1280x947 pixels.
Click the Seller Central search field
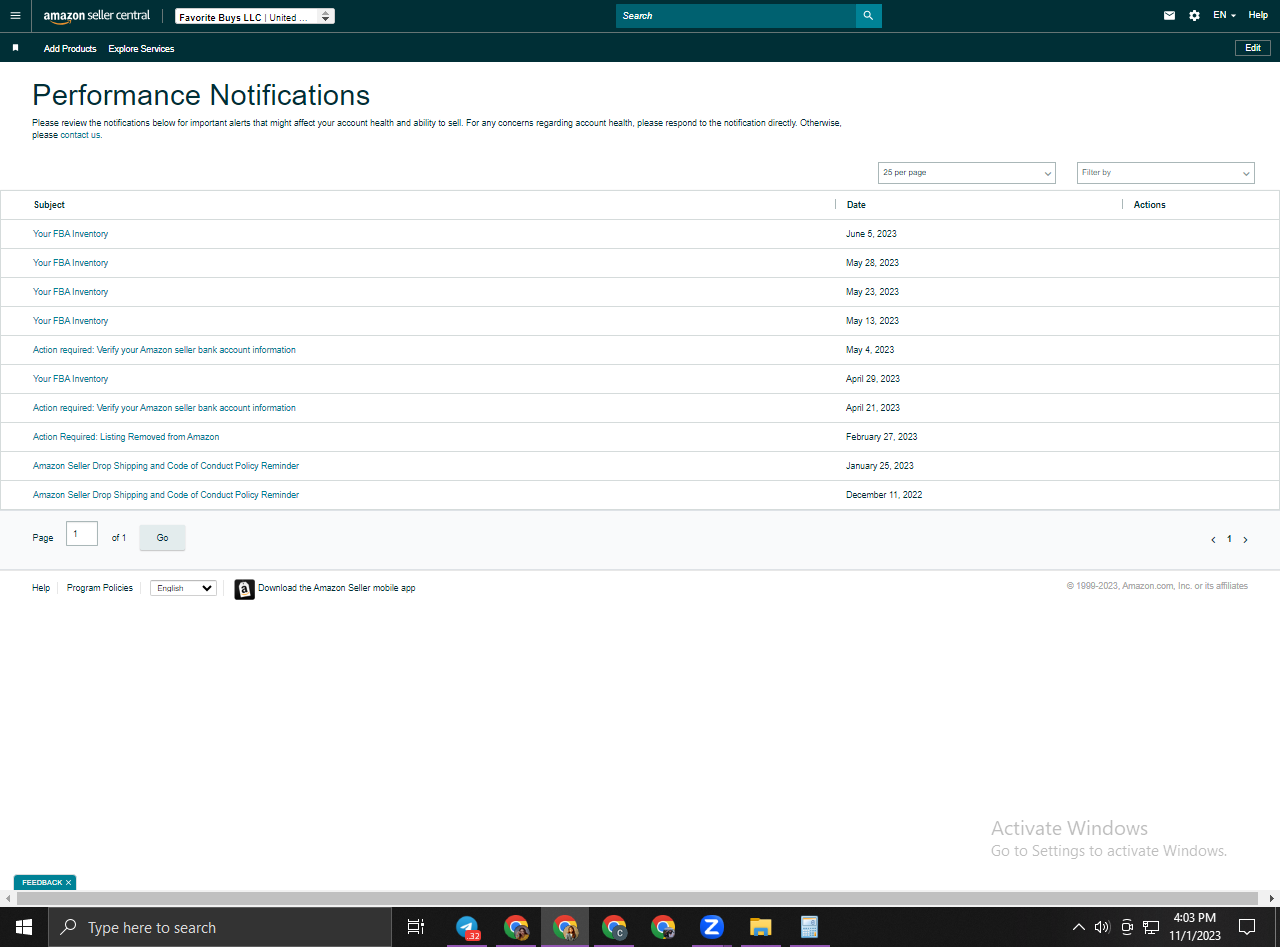(x=736, y=16)
